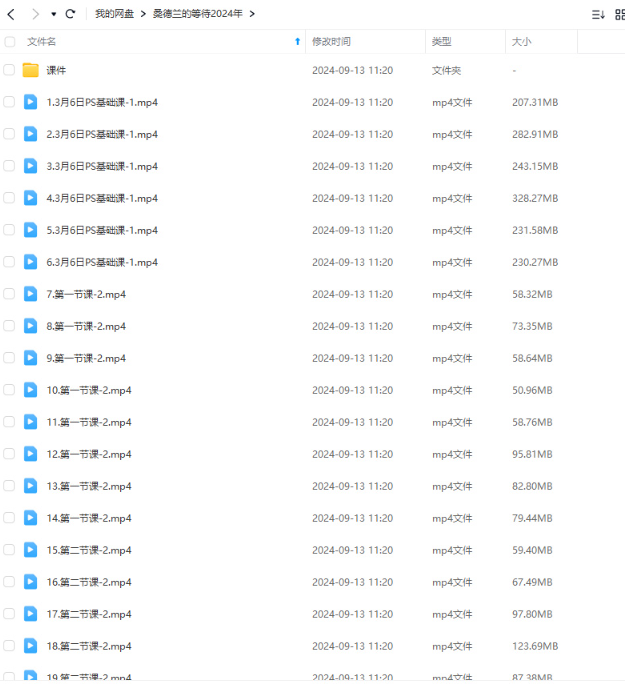Viewport: 626px width, 684px height.
Task: Click the 58.64MB size value
Action: (x=532, y=358)
